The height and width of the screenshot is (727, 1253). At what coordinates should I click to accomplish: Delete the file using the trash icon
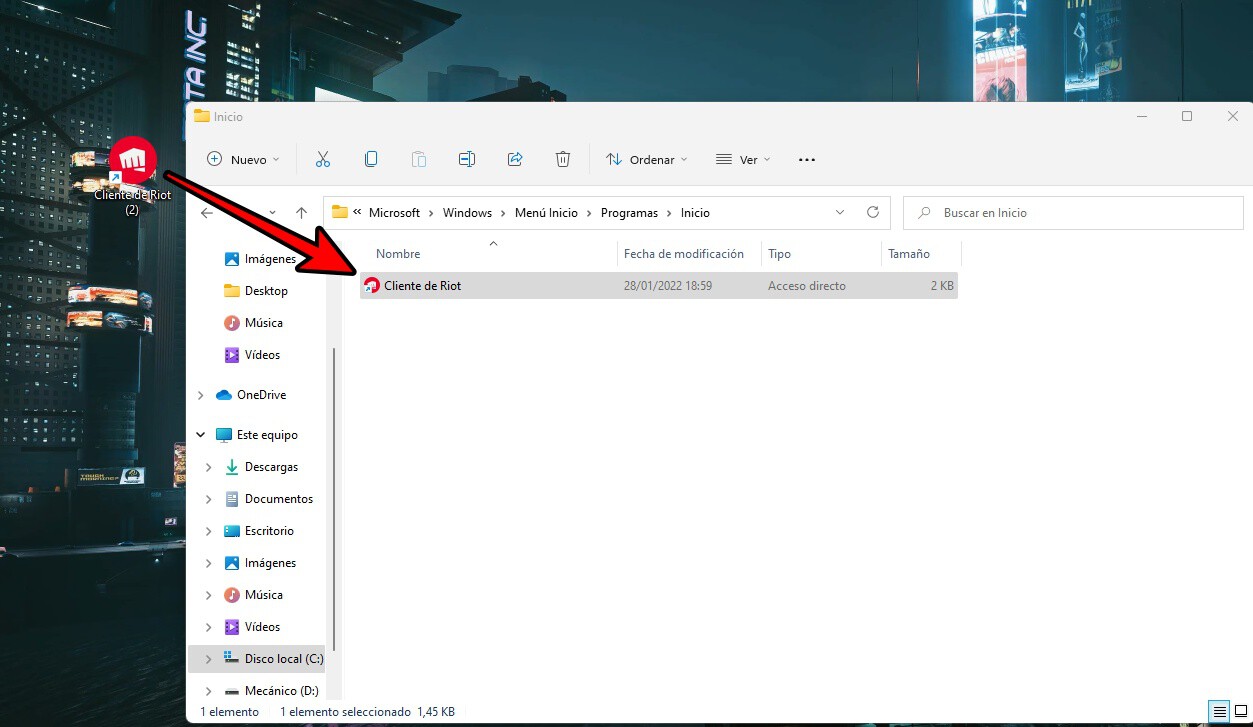coord(562,158)
